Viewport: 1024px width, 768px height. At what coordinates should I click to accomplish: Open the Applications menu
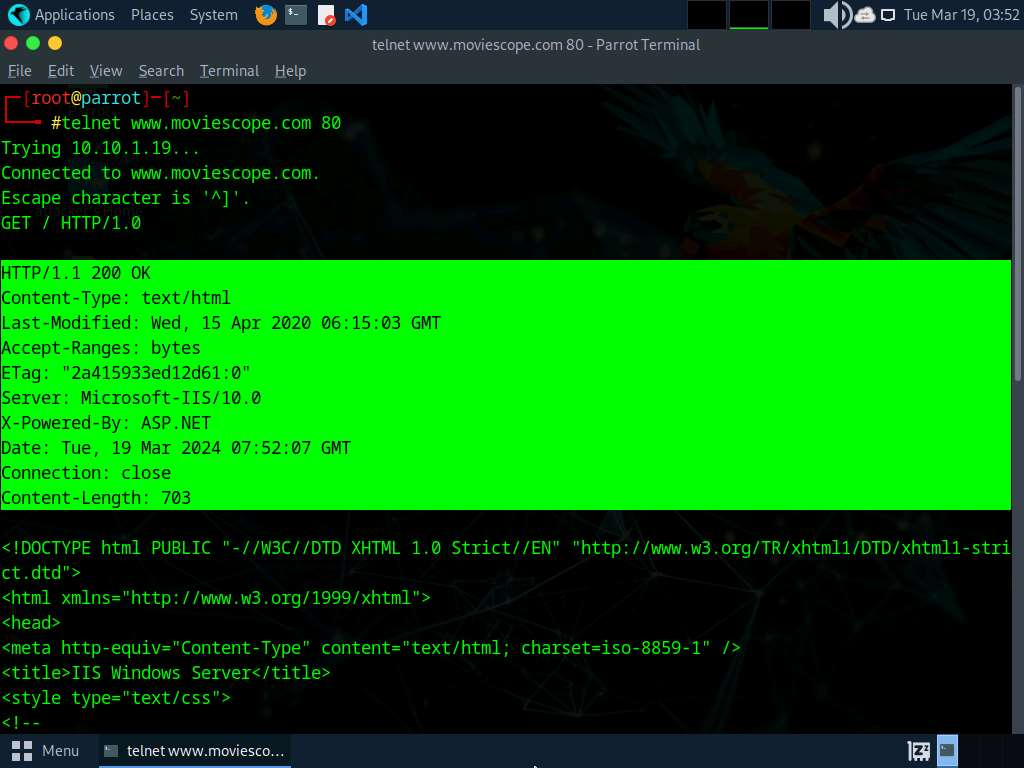[x=74, y=14]
